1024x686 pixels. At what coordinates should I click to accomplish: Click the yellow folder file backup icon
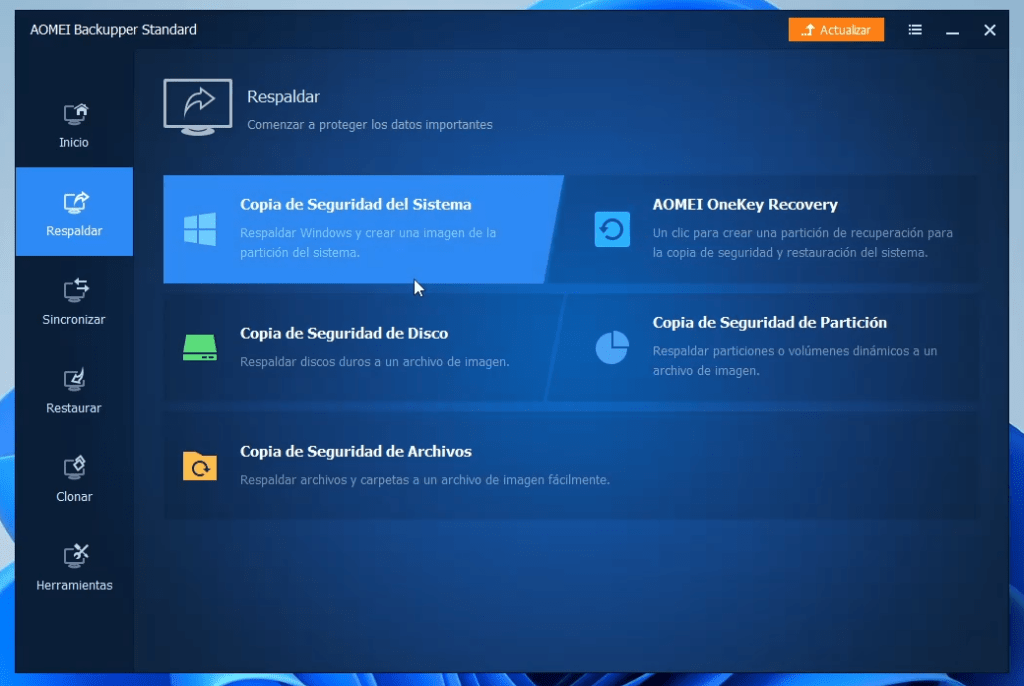200,466
